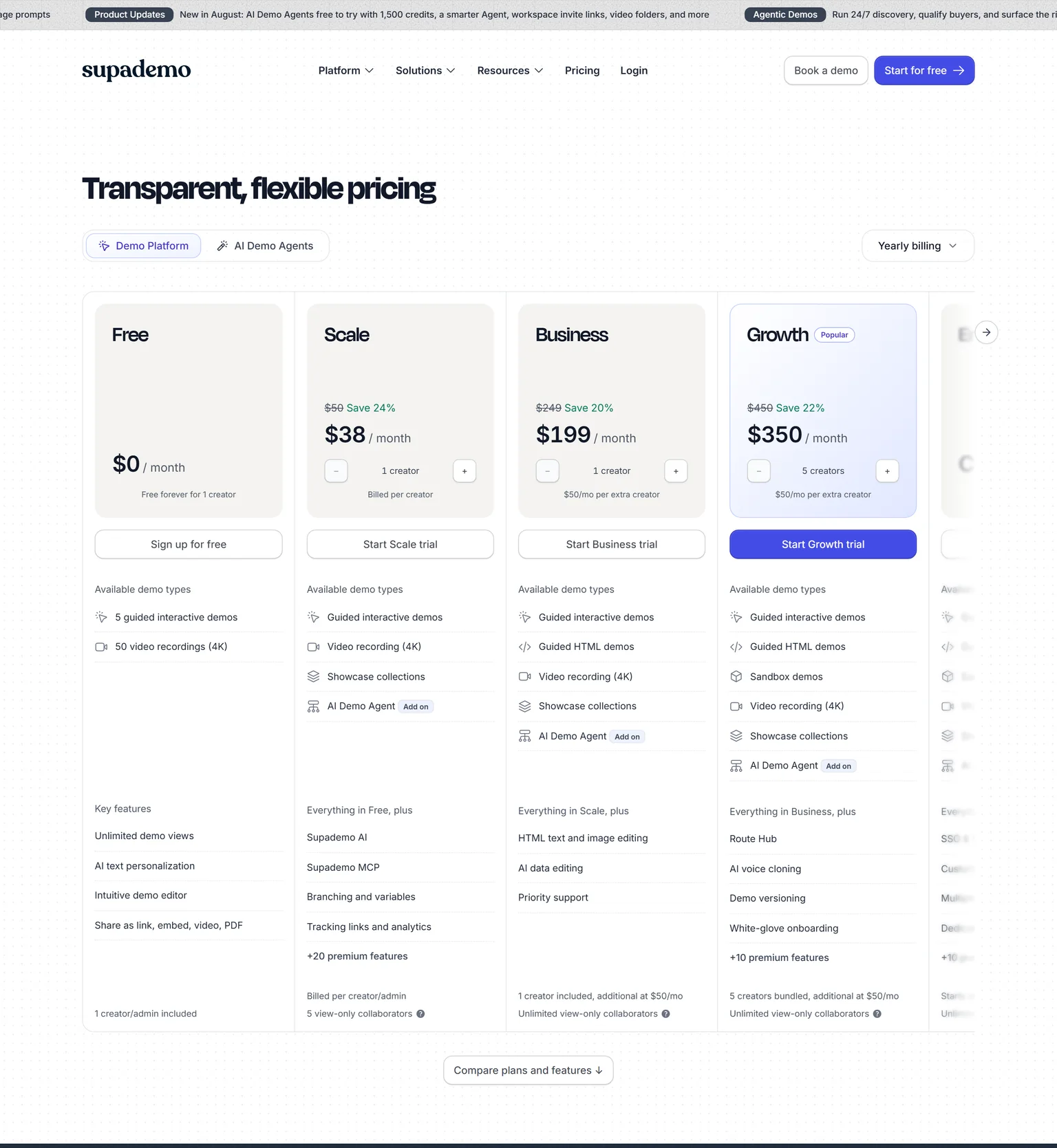Decrease creators on Scale plan

pyautogui.click(x=336, y=471)
